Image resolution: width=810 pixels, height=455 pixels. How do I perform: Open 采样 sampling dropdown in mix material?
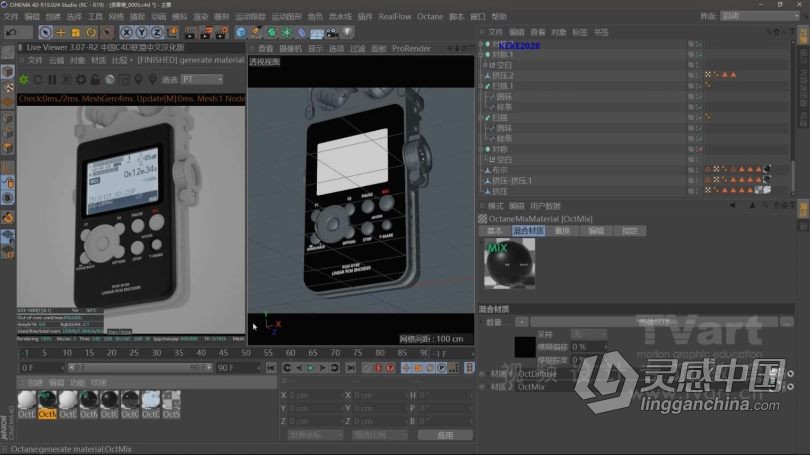588,335
